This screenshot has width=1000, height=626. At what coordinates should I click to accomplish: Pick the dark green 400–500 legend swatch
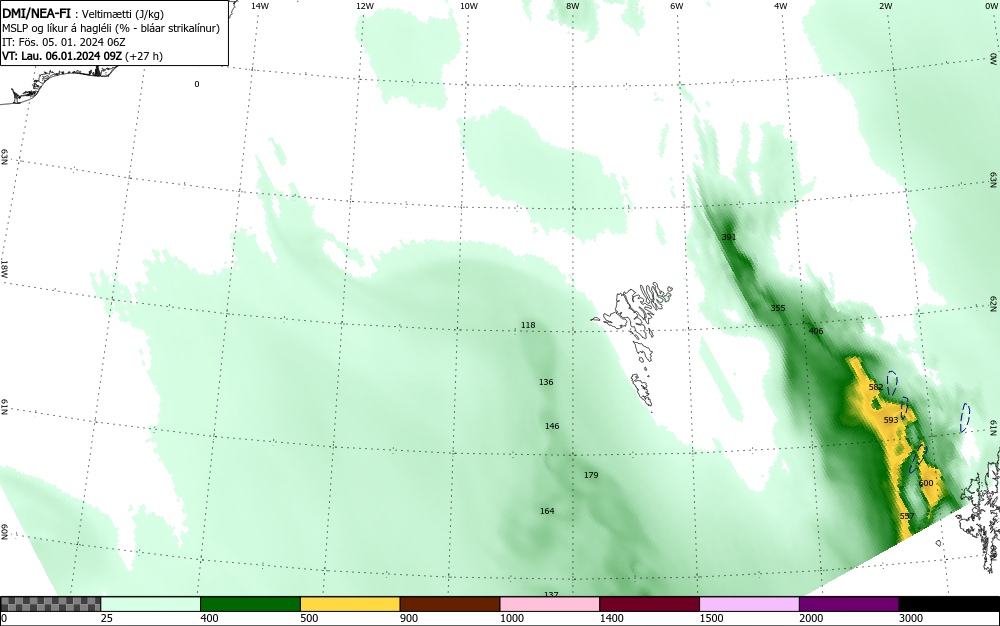coord(250,604)
